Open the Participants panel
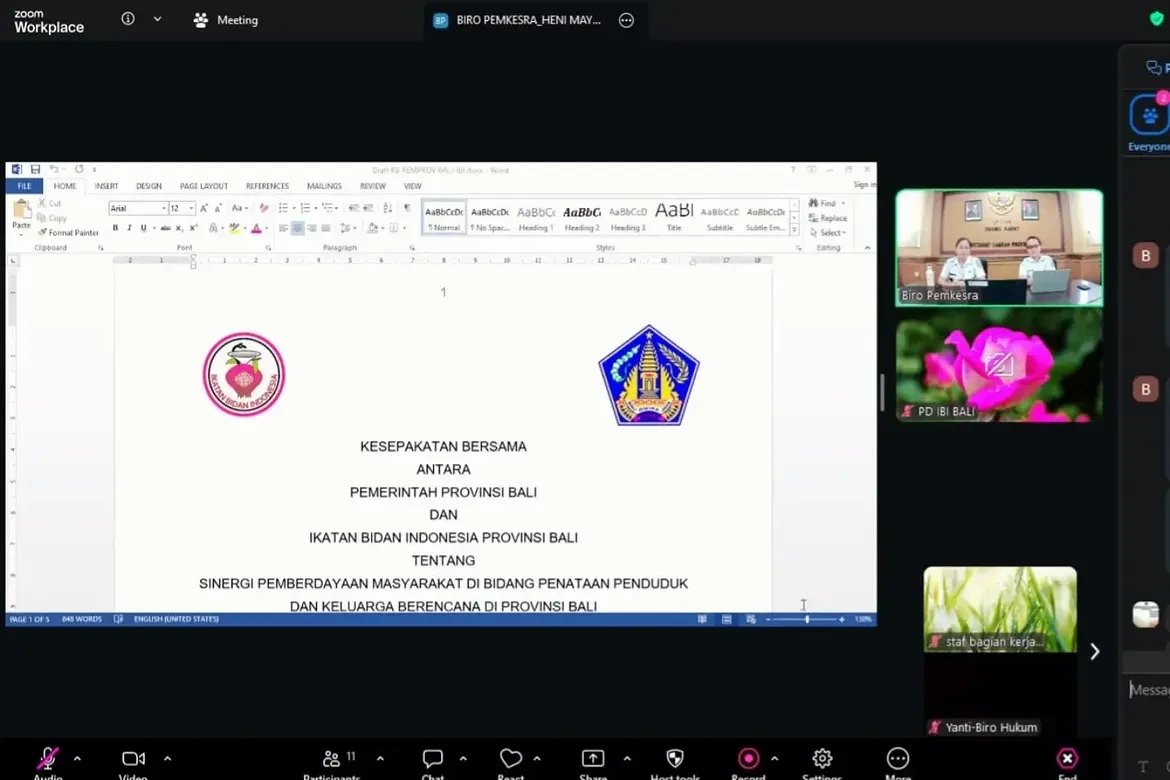The image size is (1170, 780). [331, 758]
